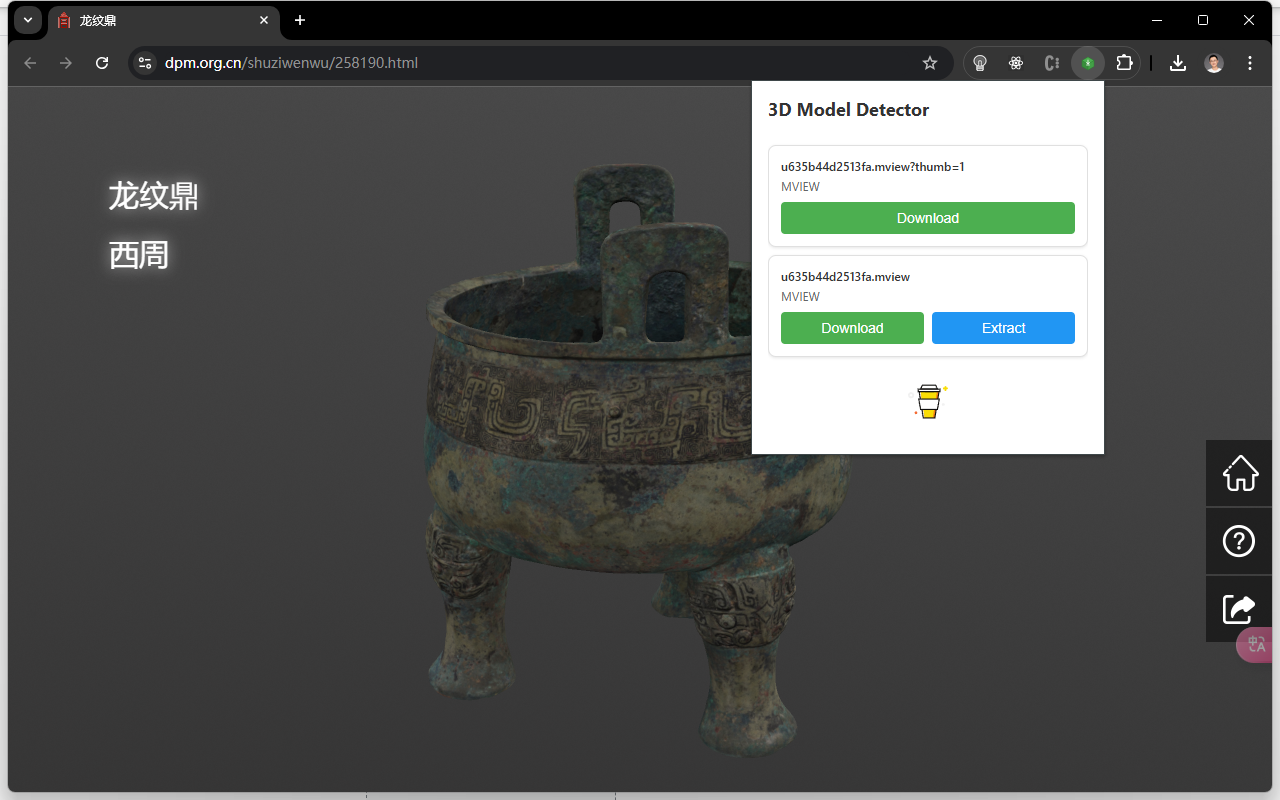Open site information settings in address bar
The width and height of the screenshot is (1280, 800).
pyautogui.click(x=145, y=62)
